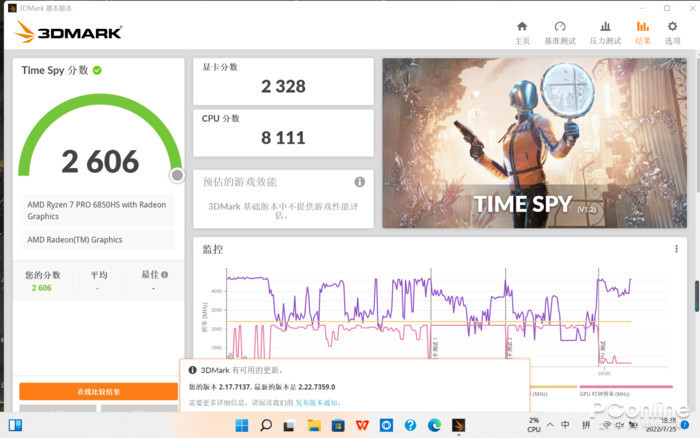Open the 基准测试 benchmarks tab

pos(560,33)
